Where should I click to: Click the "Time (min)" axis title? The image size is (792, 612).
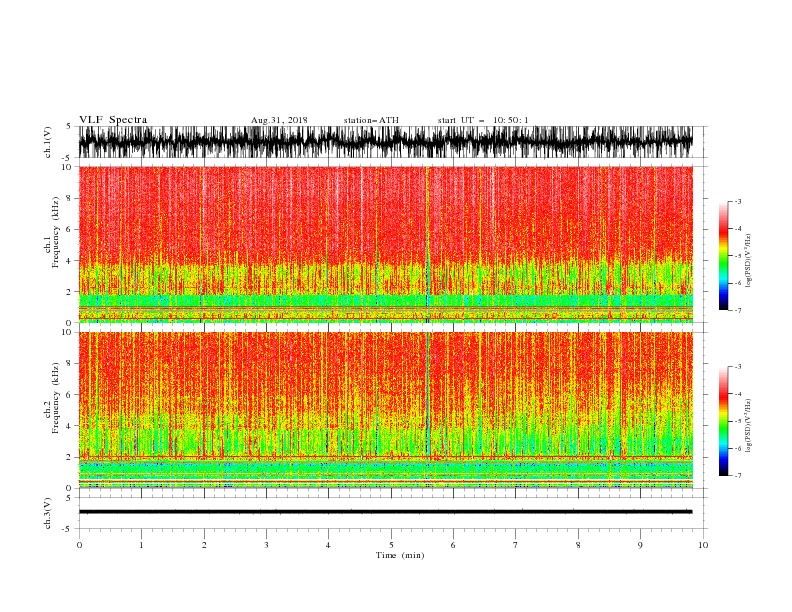(400, 555)
